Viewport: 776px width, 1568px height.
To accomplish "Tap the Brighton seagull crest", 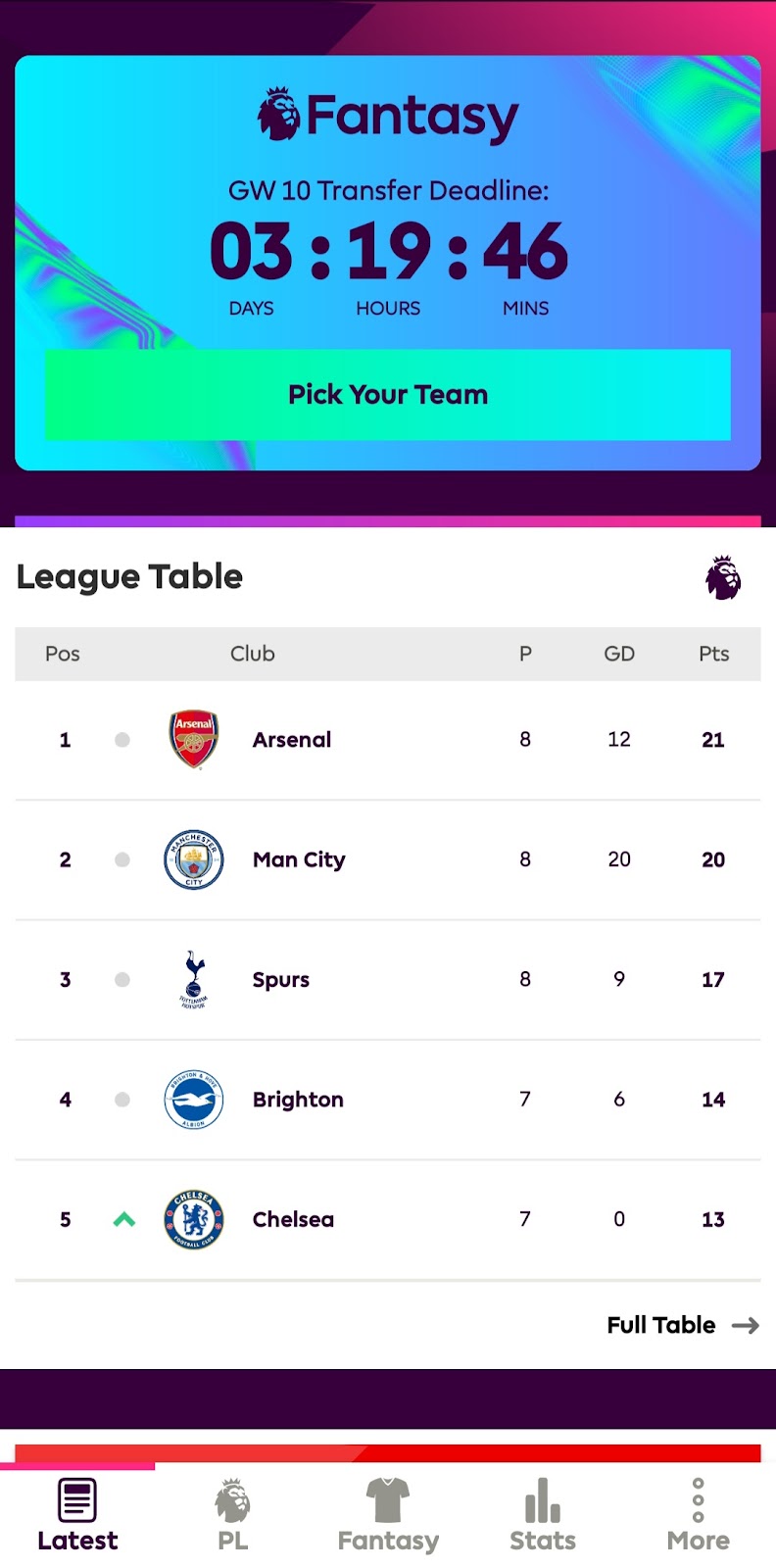I will point(194,1100).
